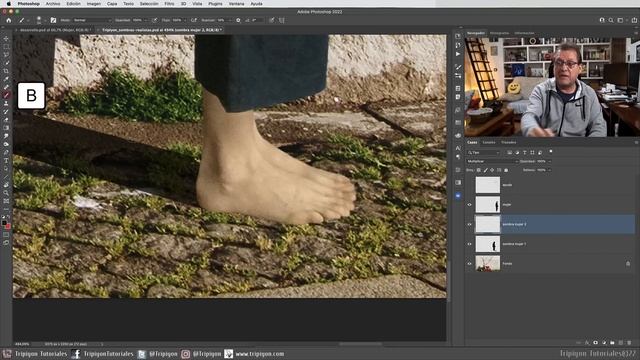Viewport: 640px width, 360px height.
Task: Hide the mujer layer
Action: [469, 205]
